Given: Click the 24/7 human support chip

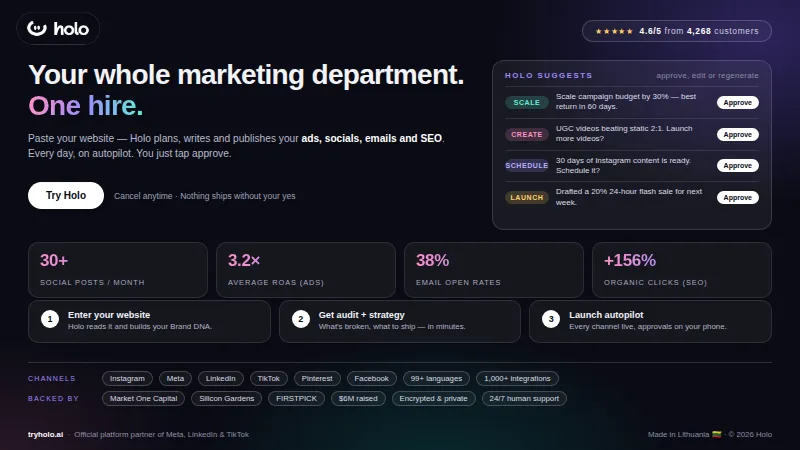Looking at the screenshot, I should point(524,398).
